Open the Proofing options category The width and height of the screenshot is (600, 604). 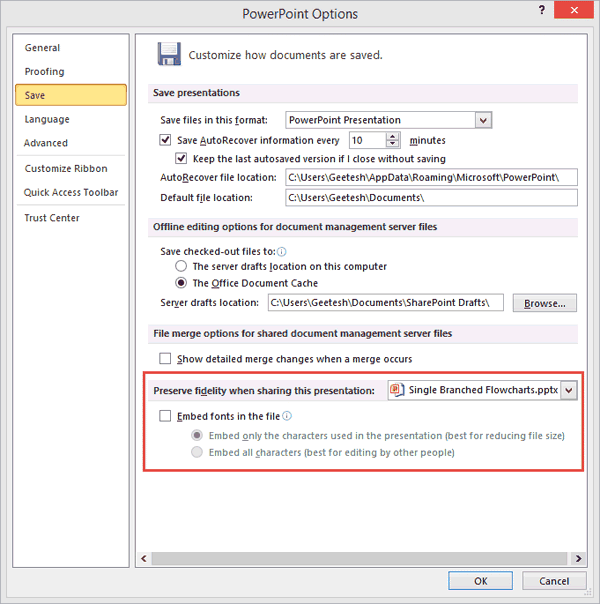tap(44, 72)
